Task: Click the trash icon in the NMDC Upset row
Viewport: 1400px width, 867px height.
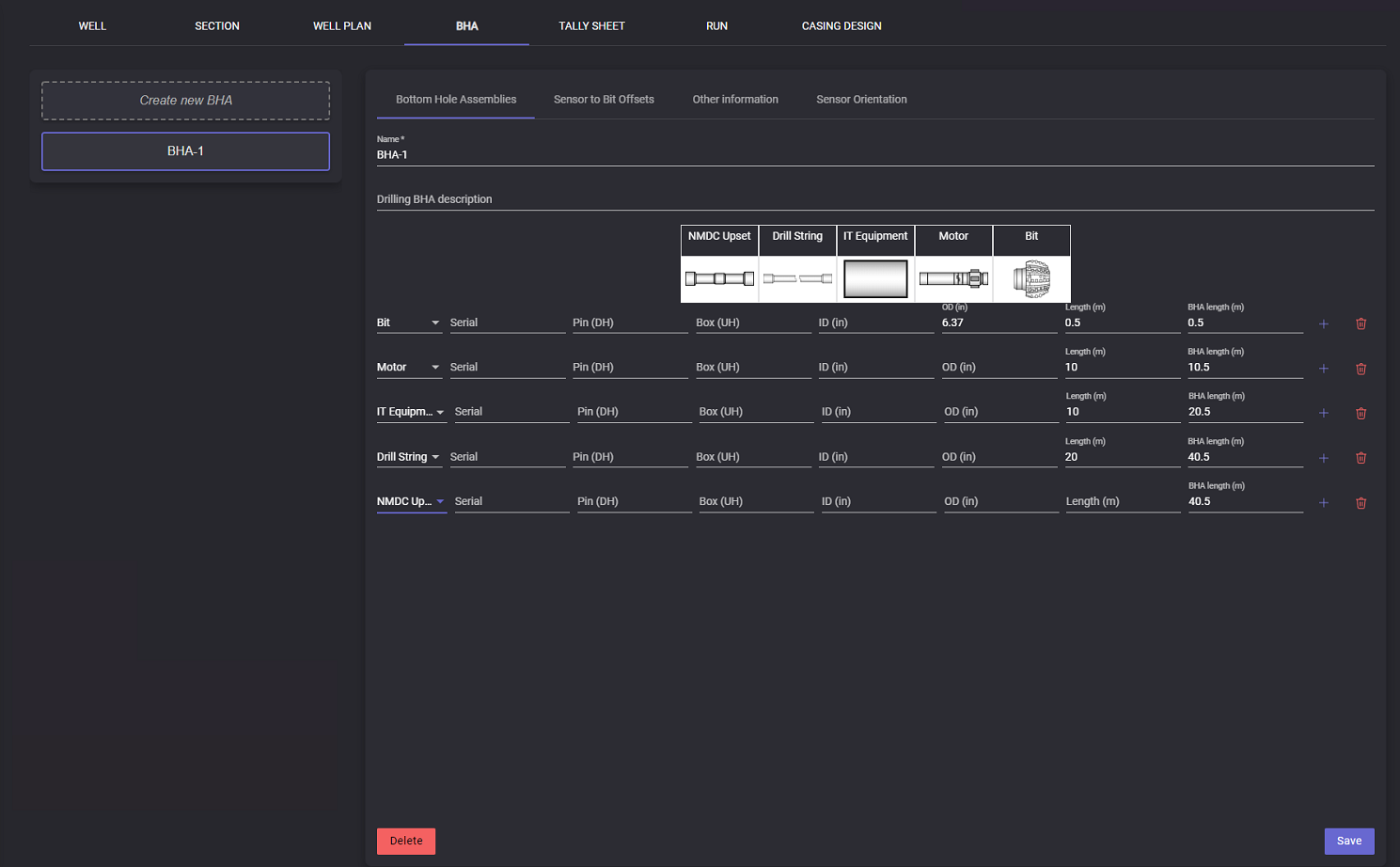Action: point(1361,503)
